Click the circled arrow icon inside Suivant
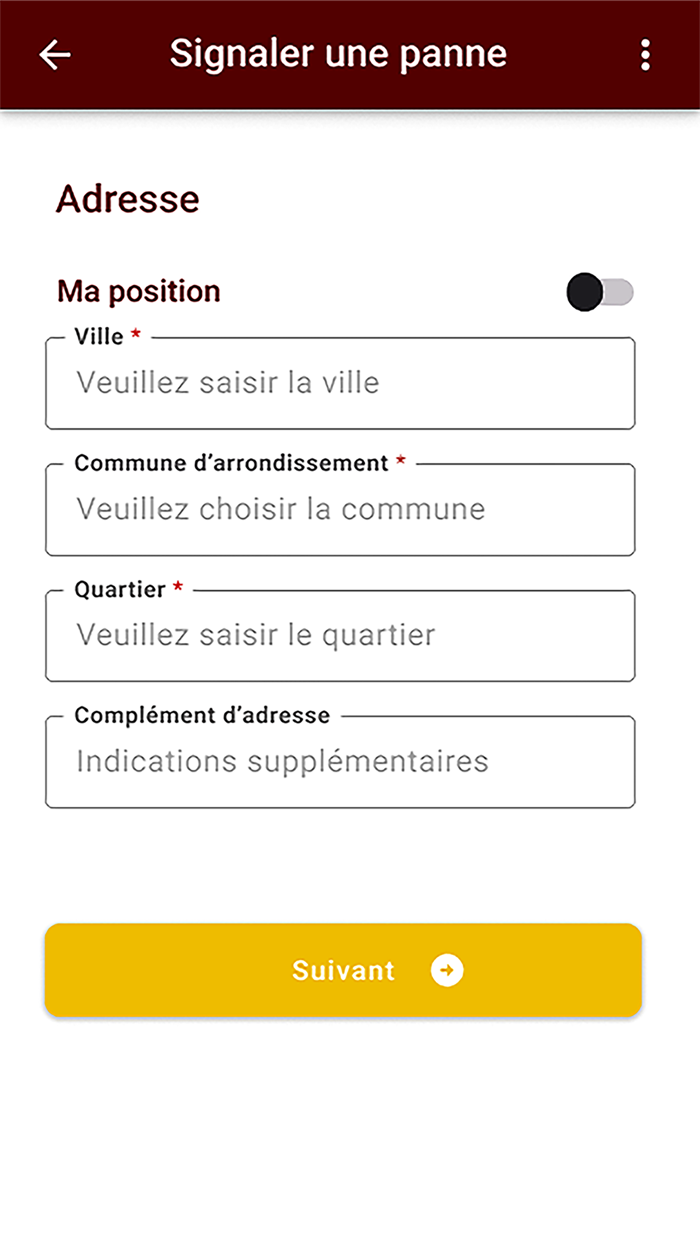700x1244 pixels. [447, 970]
